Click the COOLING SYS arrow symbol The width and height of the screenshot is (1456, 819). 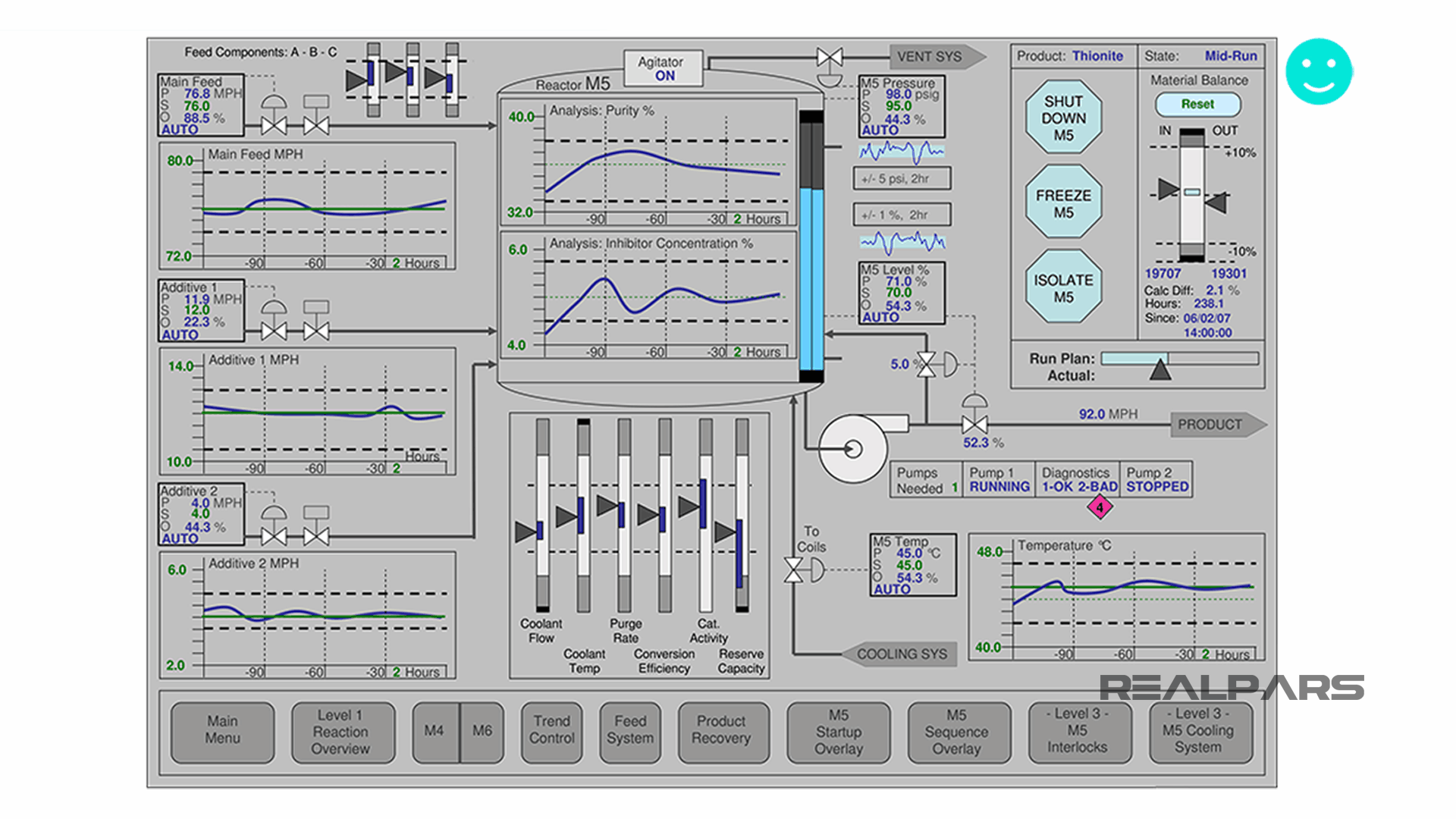[x=901, y=653]
